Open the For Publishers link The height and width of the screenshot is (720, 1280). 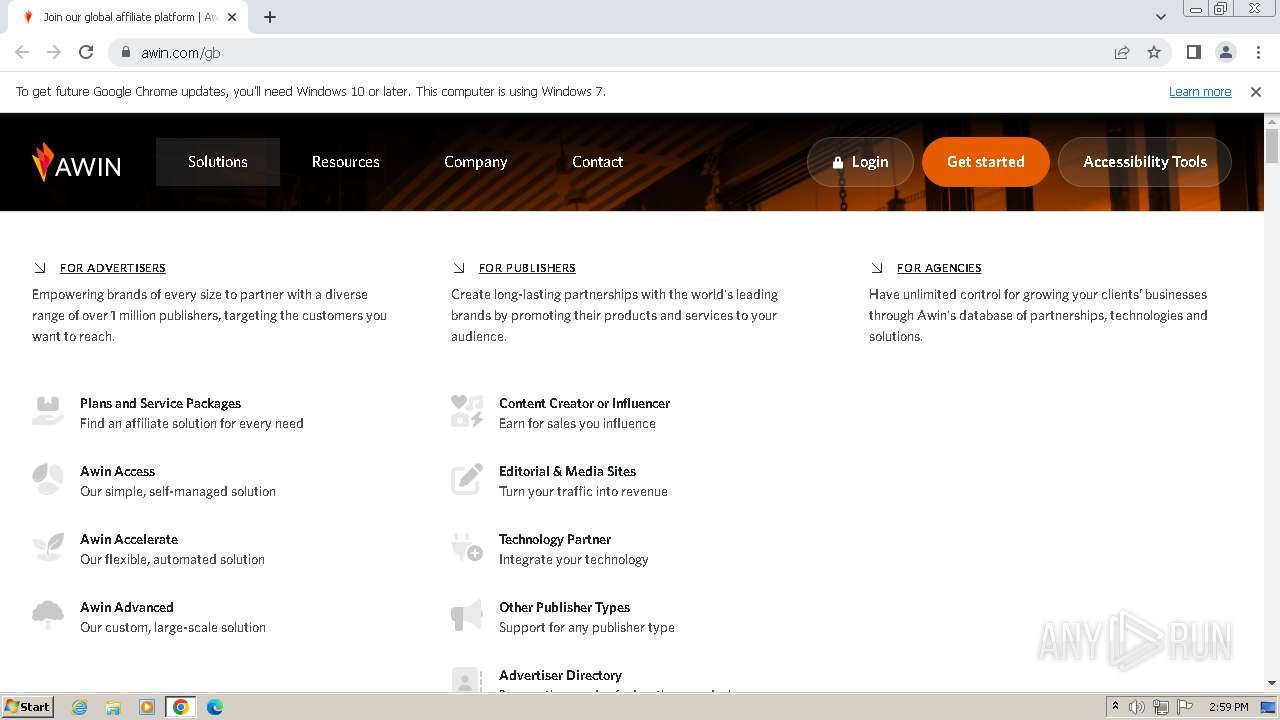pyautogui.click(x=527, y=268)
